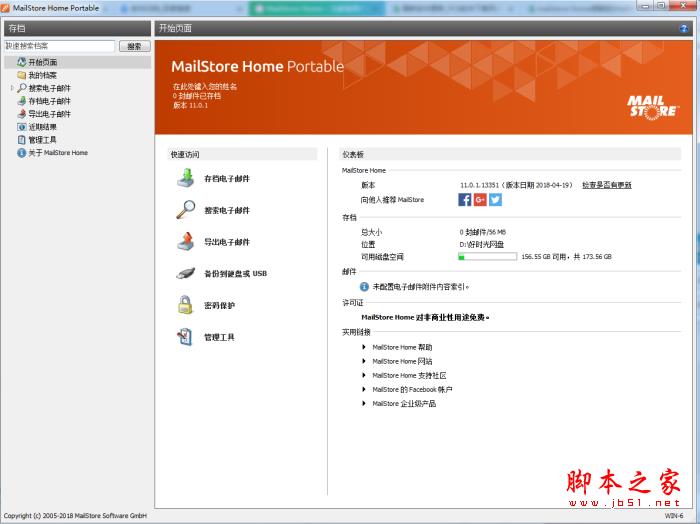The width and height of the screenshot is (700, 524).
Task: Select 我的档案 in the sidebar tree
Action: [42, 75]
